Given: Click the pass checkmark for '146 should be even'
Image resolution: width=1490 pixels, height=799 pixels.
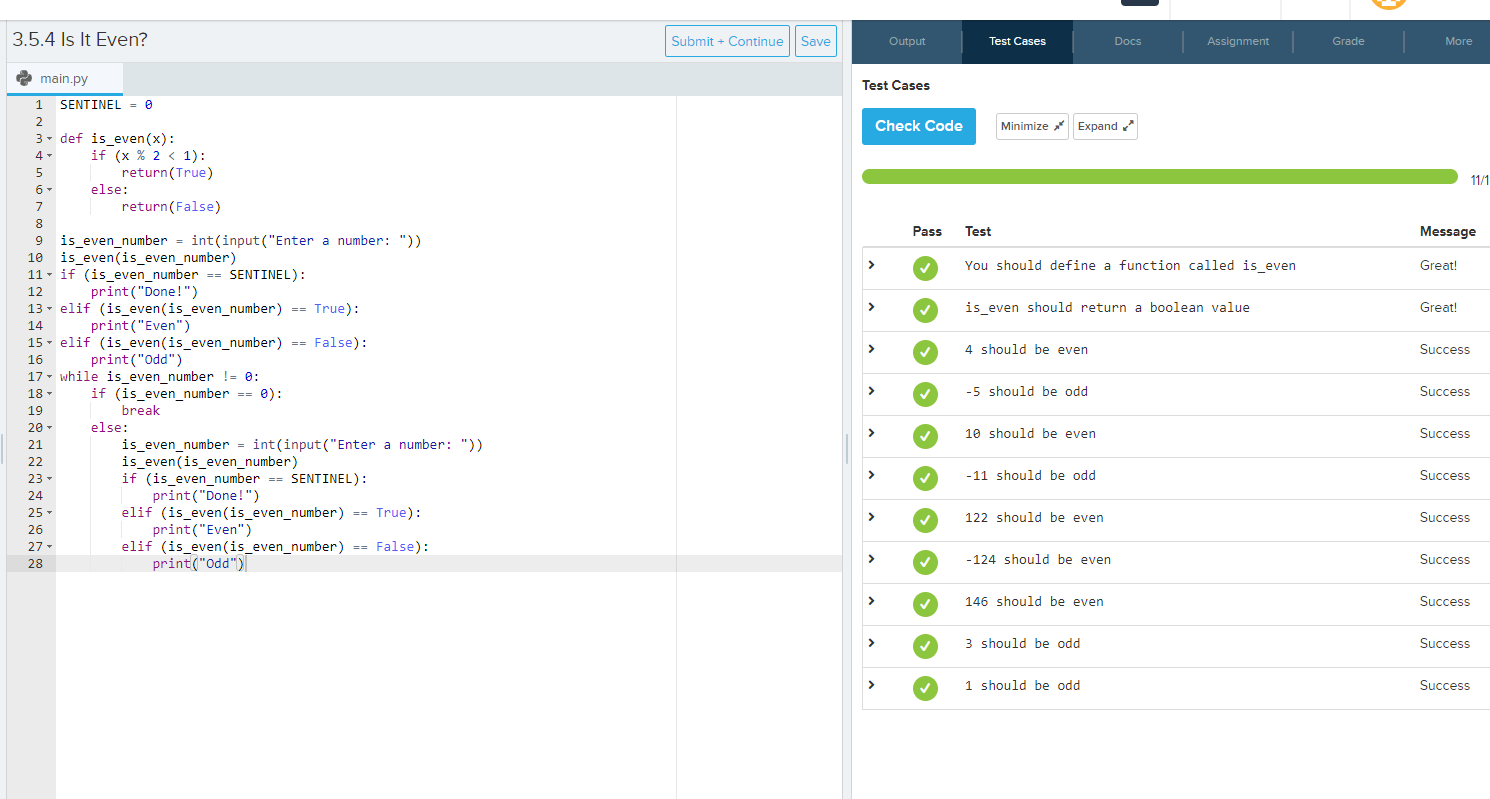Looking at the screenshot, I should coord(926,604).
